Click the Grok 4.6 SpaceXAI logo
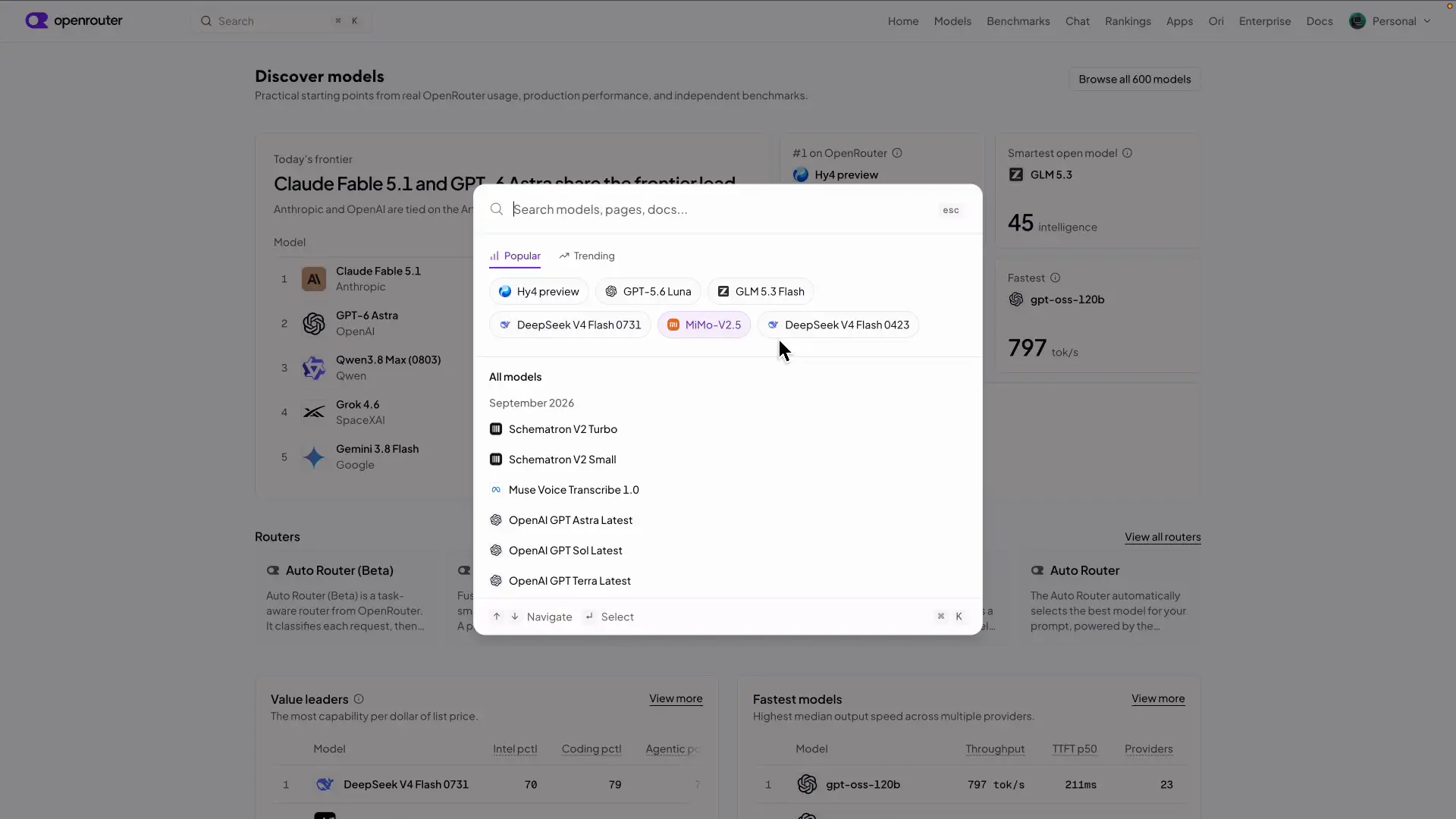Image resolution: width=1456 pixels, height=819 pixels. (314, 413)
